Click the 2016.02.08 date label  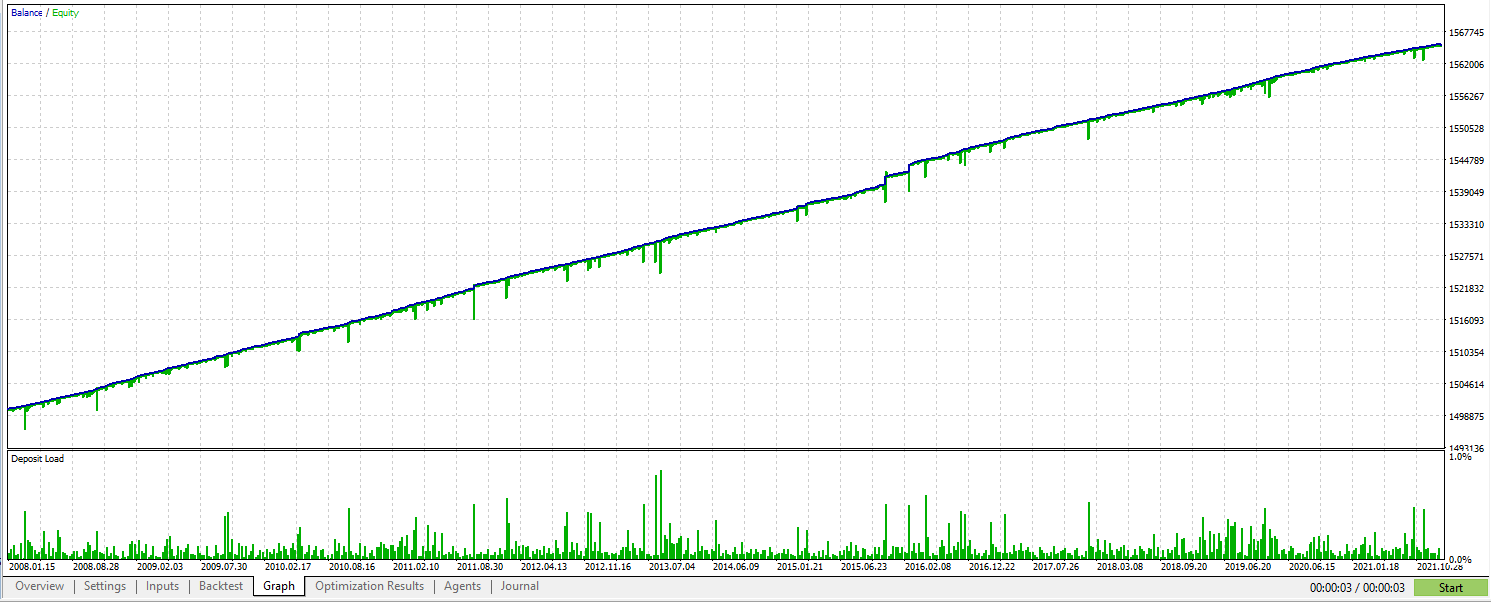coord(928,567)
